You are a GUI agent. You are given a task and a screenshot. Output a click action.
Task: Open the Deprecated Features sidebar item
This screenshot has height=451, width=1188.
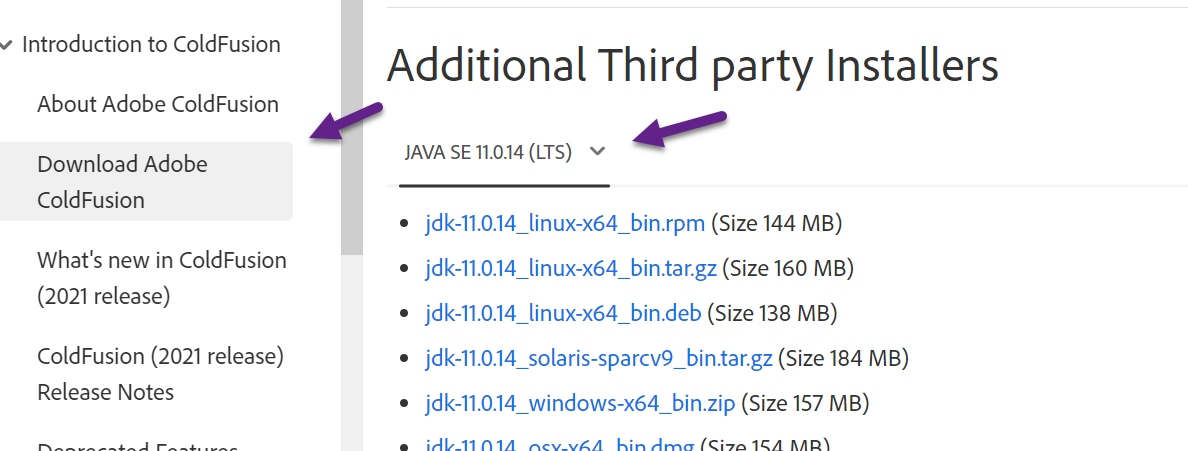(x=137, y=446)
